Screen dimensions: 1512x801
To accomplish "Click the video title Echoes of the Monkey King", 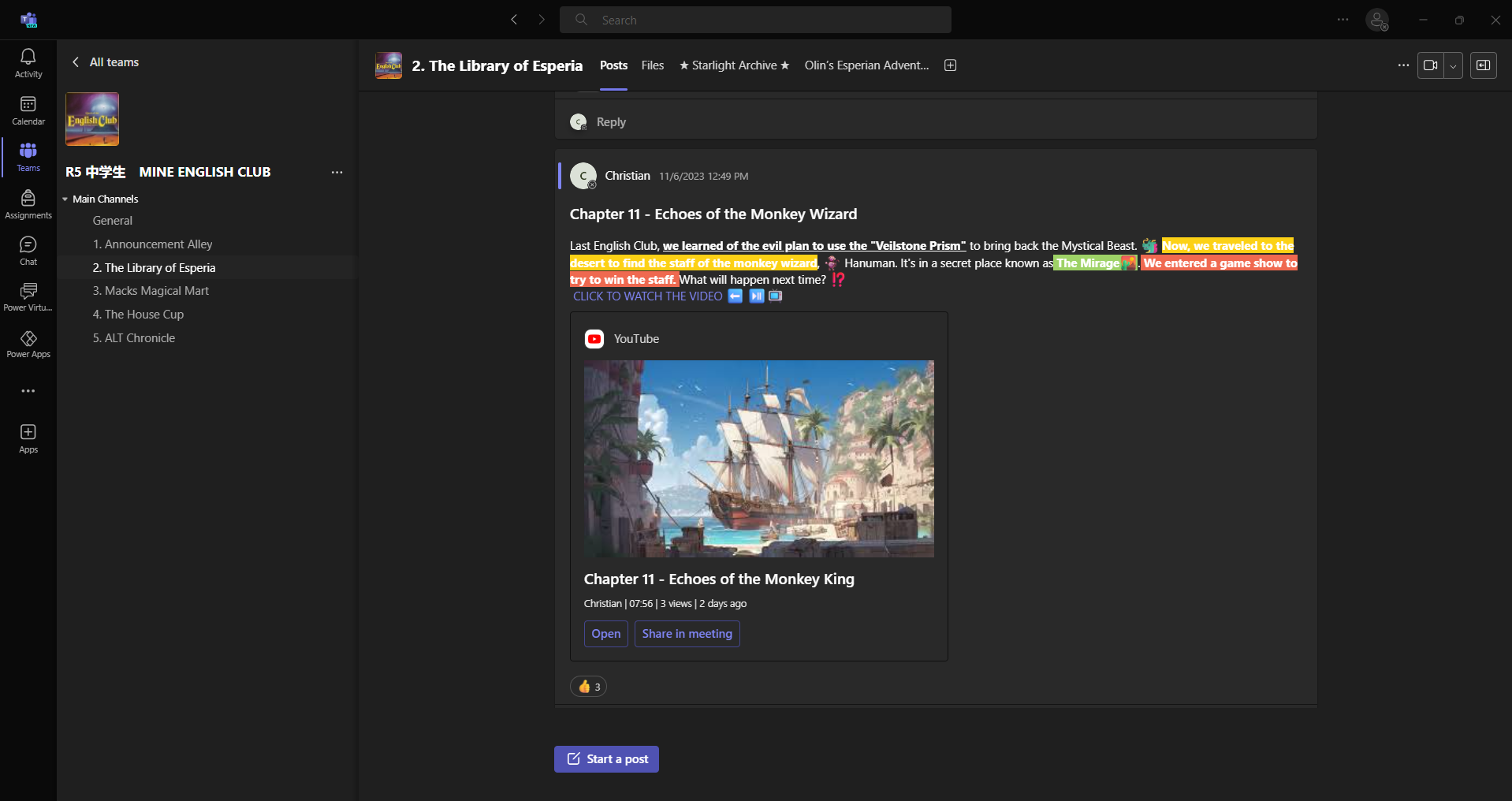I will 719,579.
